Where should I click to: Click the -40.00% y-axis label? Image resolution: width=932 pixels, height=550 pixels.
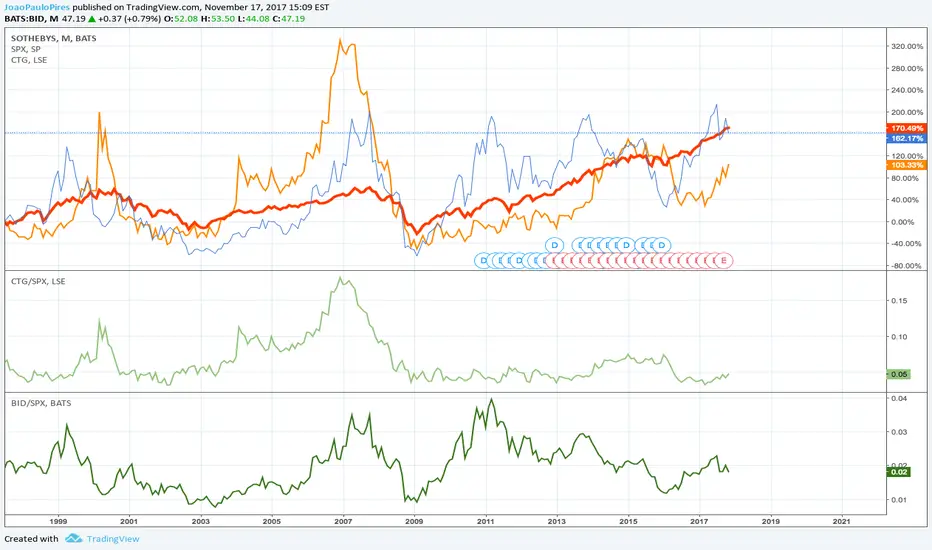908,244
